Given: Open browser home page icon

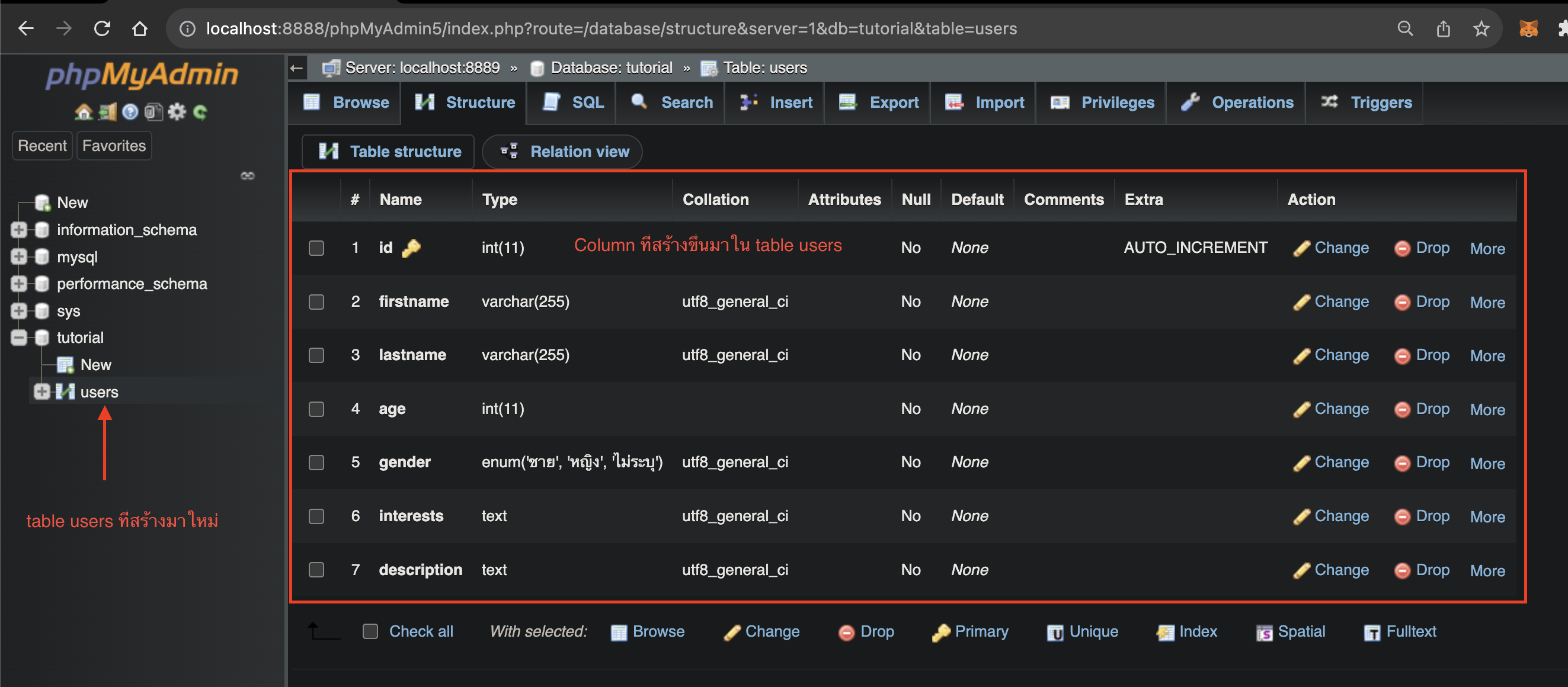Looking at the screenshot, I should [x=139, y=28].
